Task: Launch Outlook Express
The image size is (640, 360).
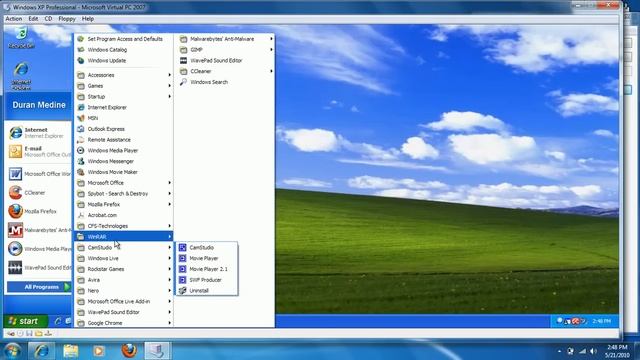Action: pos(124,129)
